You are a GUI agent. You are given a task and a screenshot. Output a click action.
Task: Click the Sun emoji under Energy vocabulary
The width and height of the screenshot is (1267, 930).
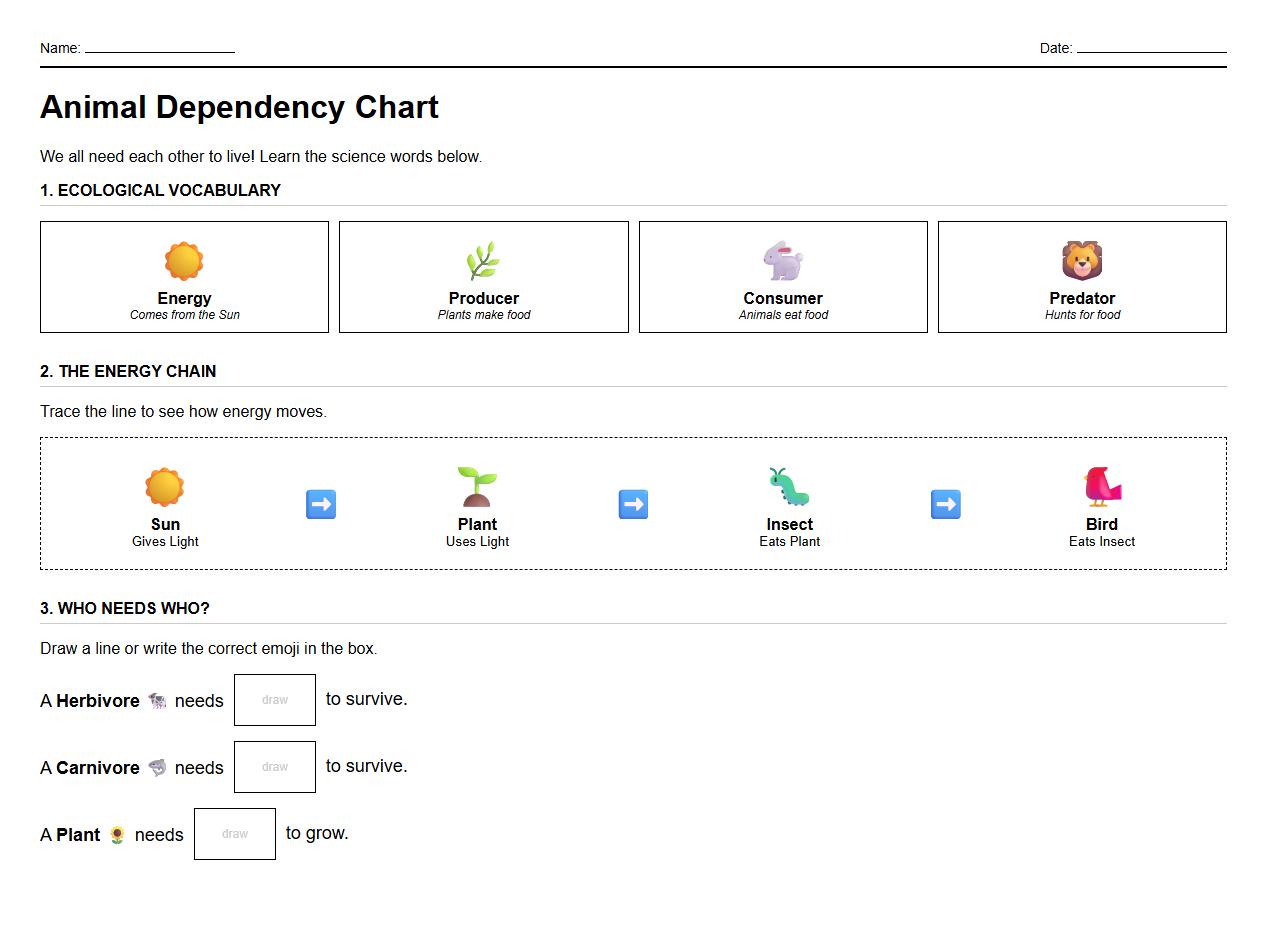coord(184,260)
